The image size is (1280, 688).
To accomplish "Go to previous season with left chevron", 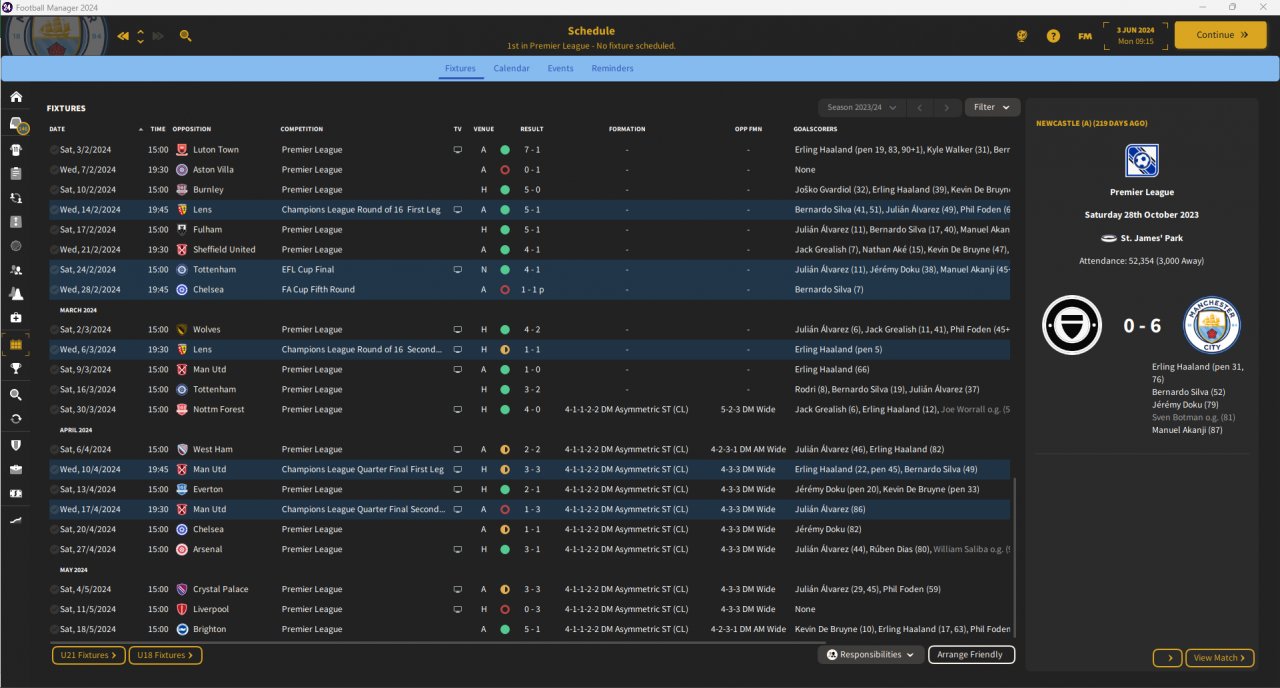I will 920,107.
